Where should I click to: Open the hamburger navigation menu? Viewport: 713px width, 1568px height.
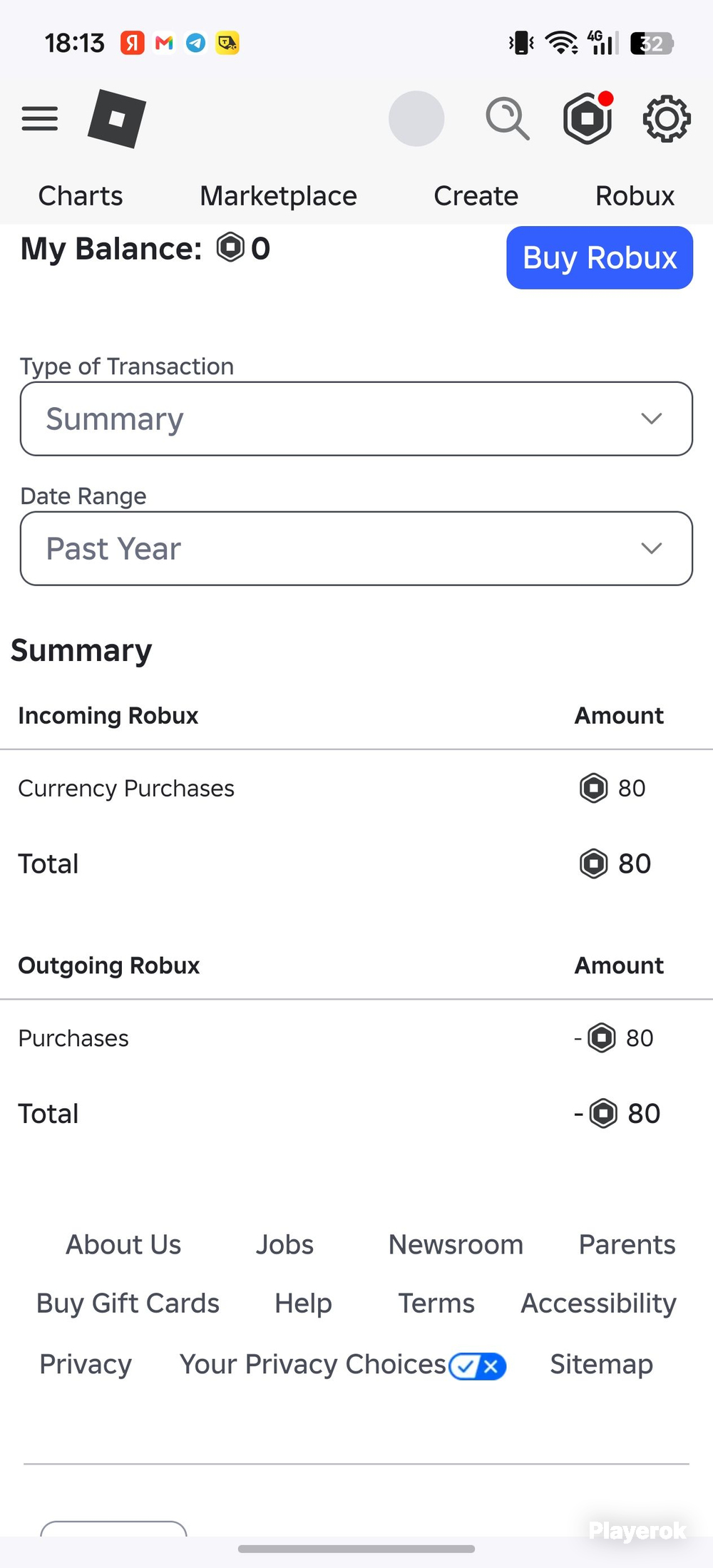coord(40,118)
